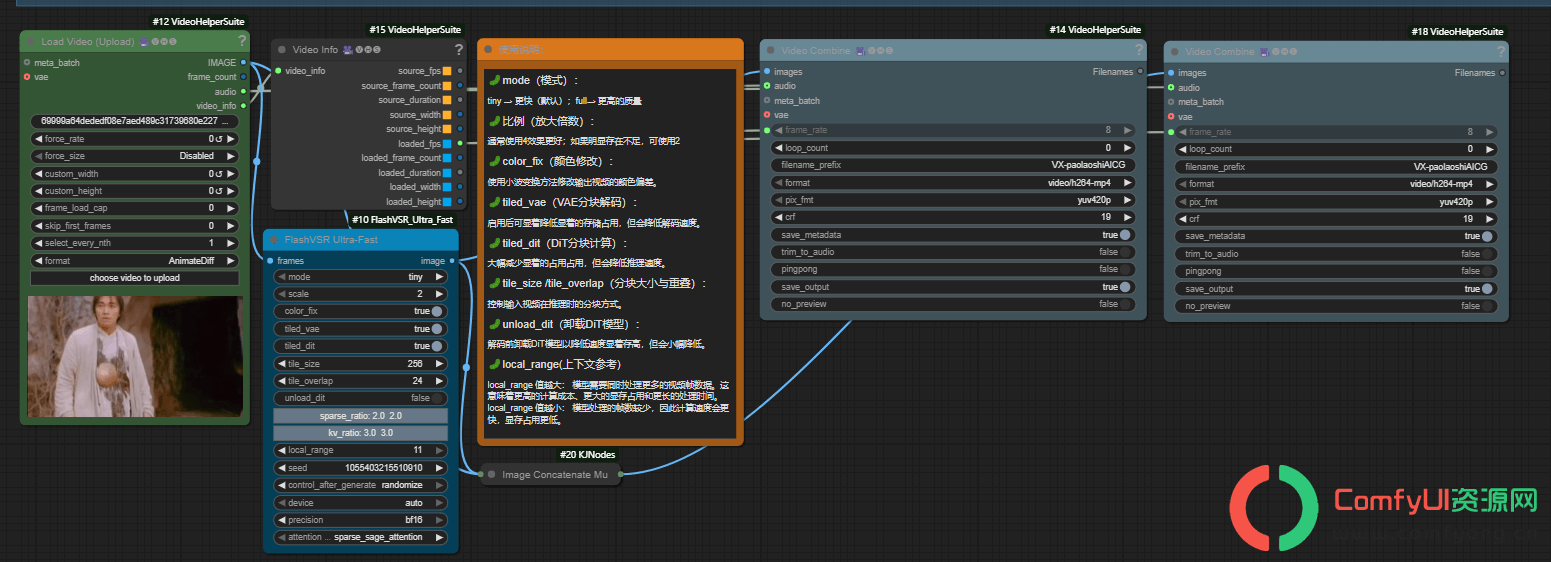The image size is (1551, 562).
Task: Open the device dropdown set to auto
Action: (x=359, y=503)
